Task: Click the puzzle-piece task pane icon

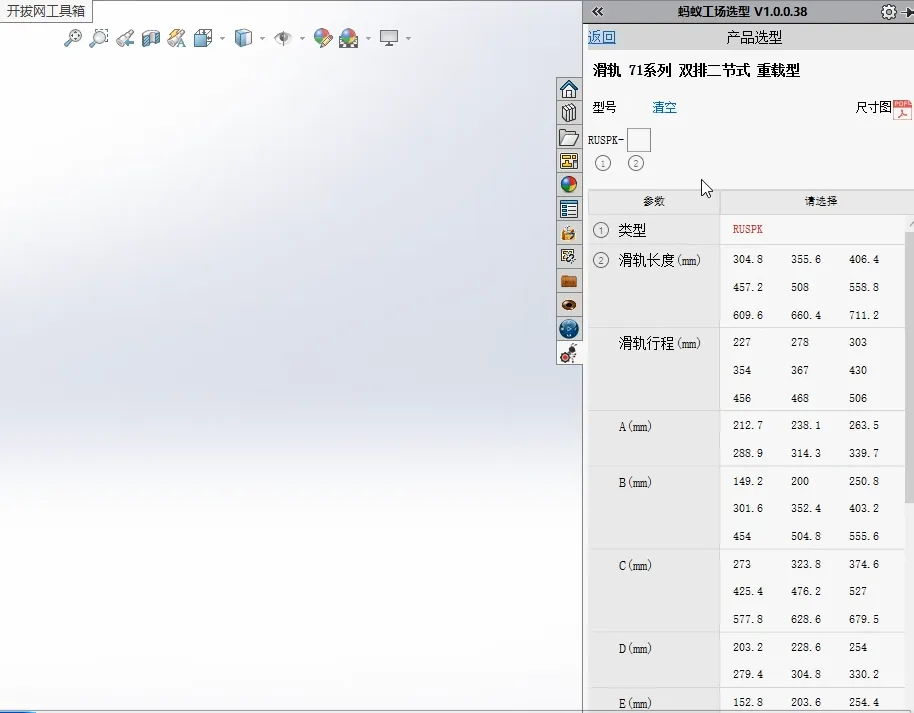Action: (569, 257)
